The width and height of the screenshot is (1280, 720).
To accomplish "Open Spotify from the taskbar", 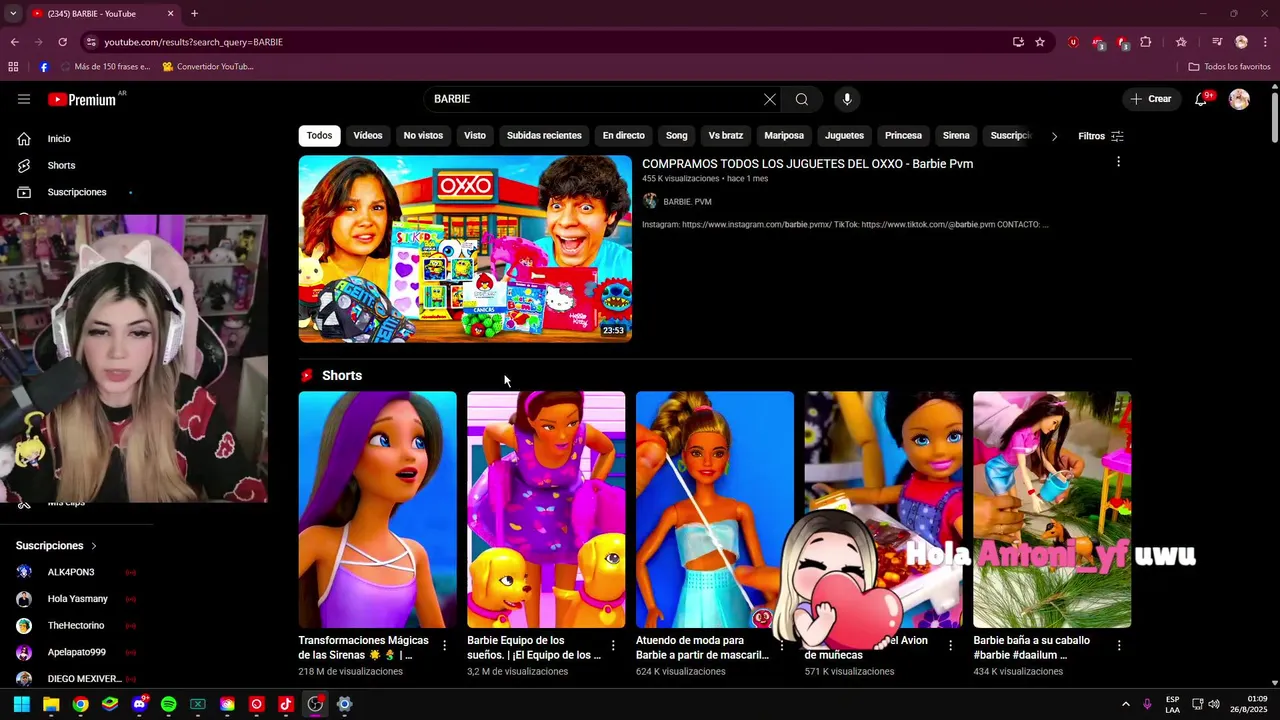I will click(168, 704).
